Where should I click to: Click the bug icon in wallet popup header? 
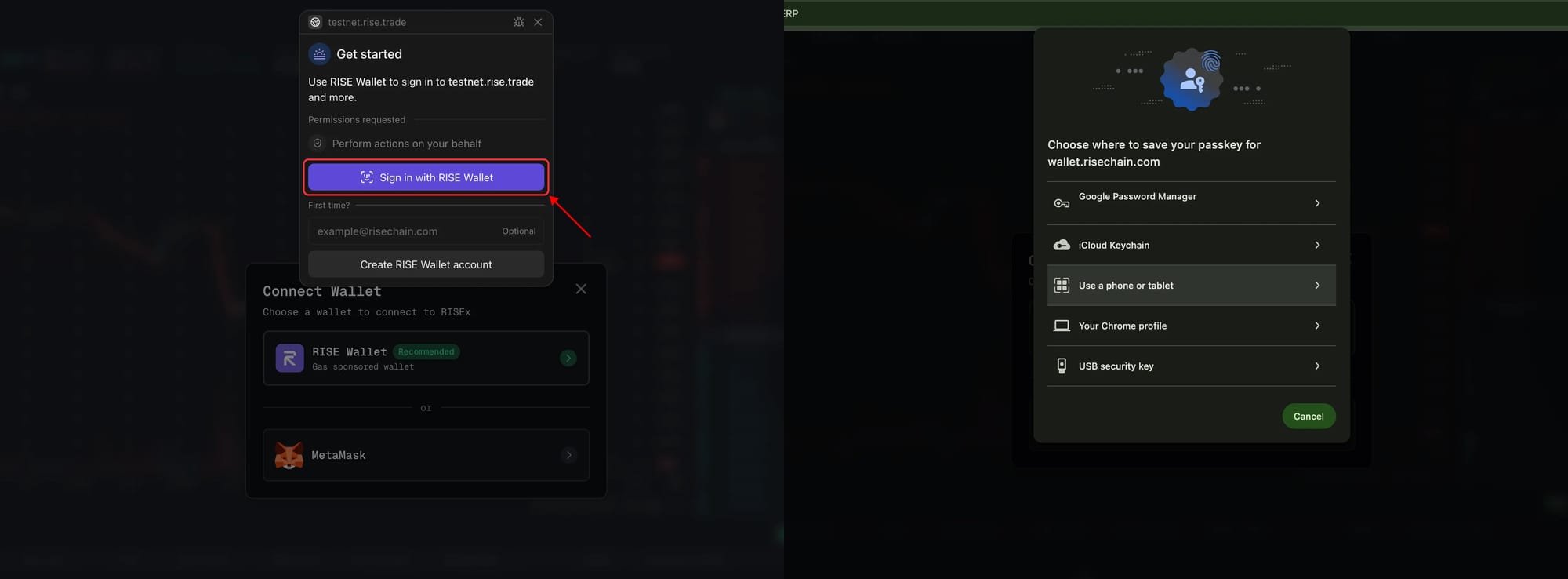pyautogui.click(x=518, y=22)
